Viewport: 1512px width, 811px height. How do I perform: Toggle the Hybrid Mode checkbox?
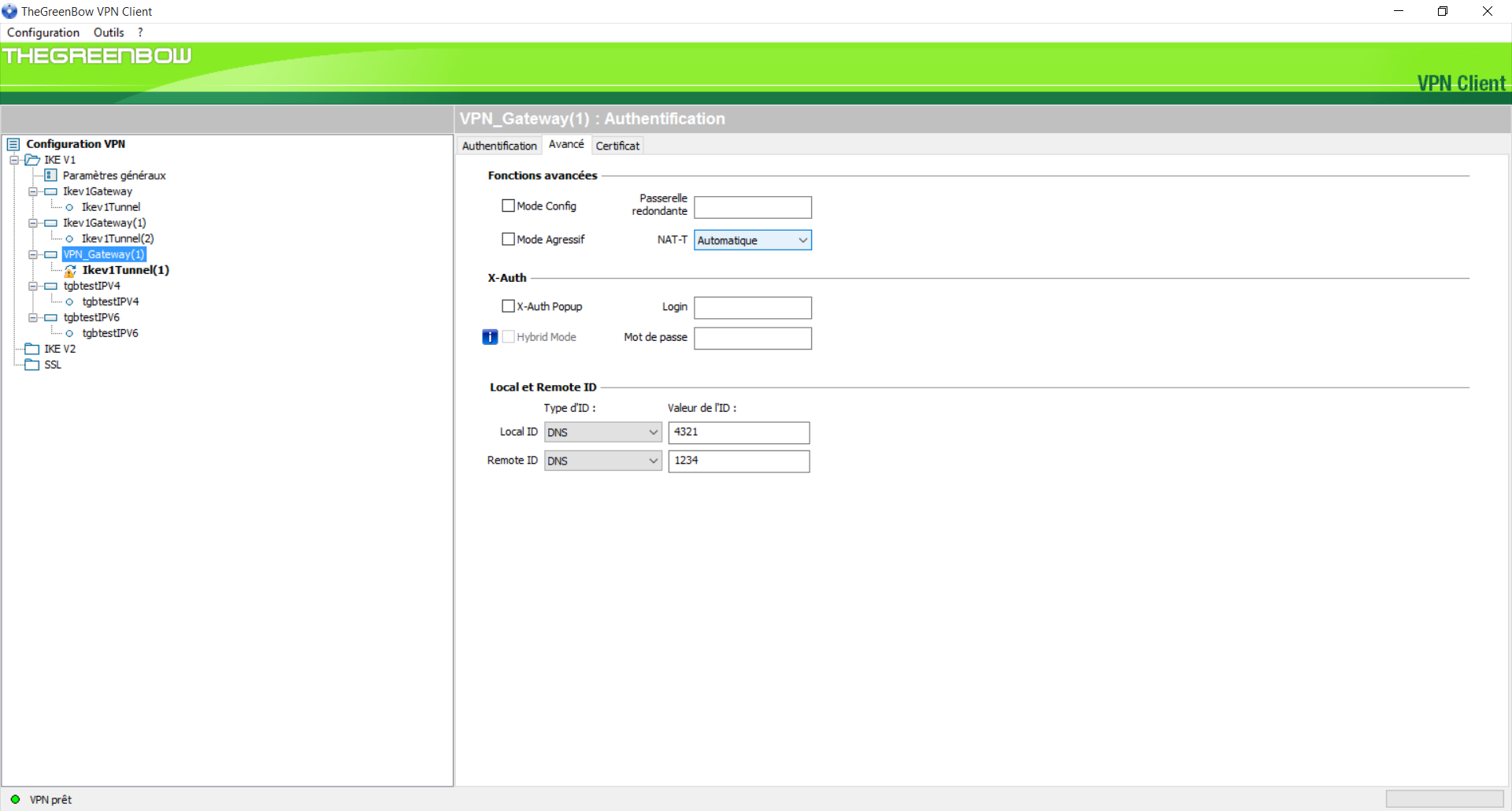508,336
